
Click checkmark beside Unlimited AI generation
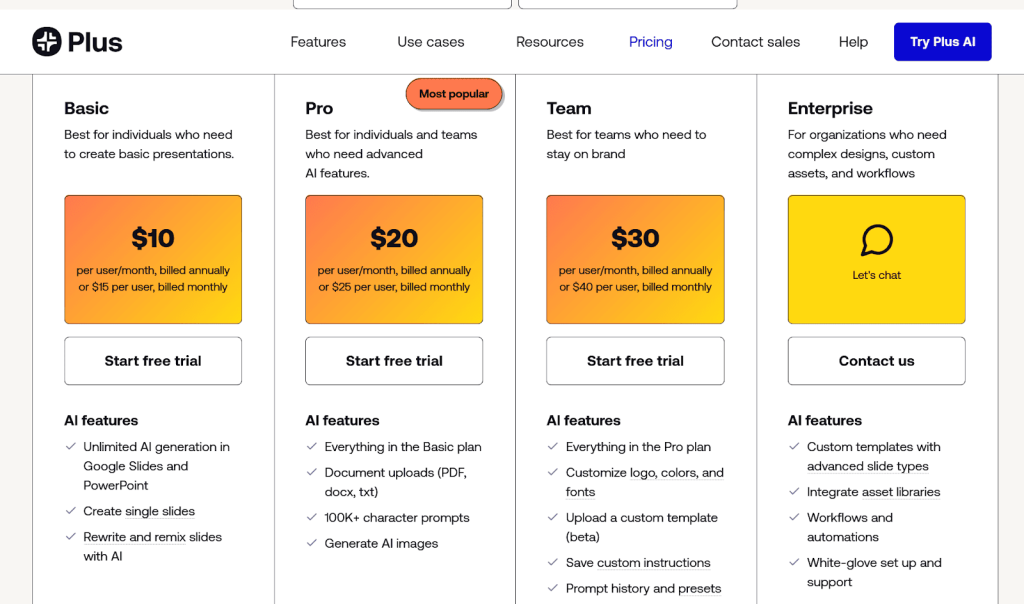click(71, 447)
